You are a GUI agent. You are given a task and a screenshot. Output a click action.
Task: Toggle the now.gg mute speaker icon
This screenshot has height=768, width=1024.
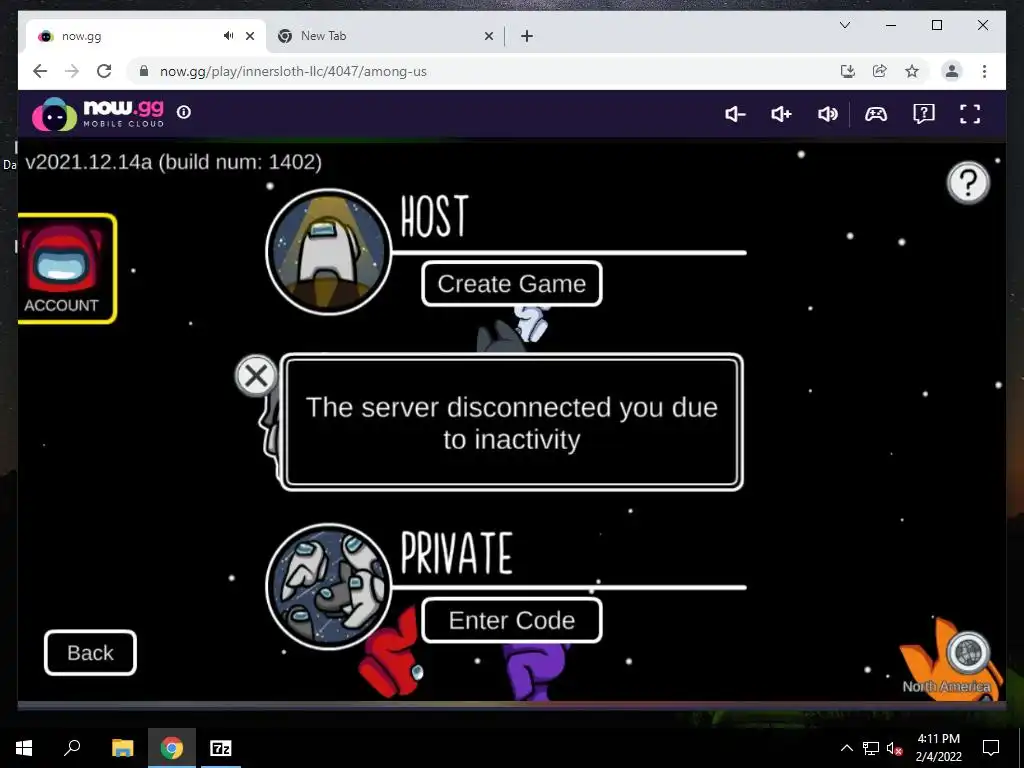point(827,114)
